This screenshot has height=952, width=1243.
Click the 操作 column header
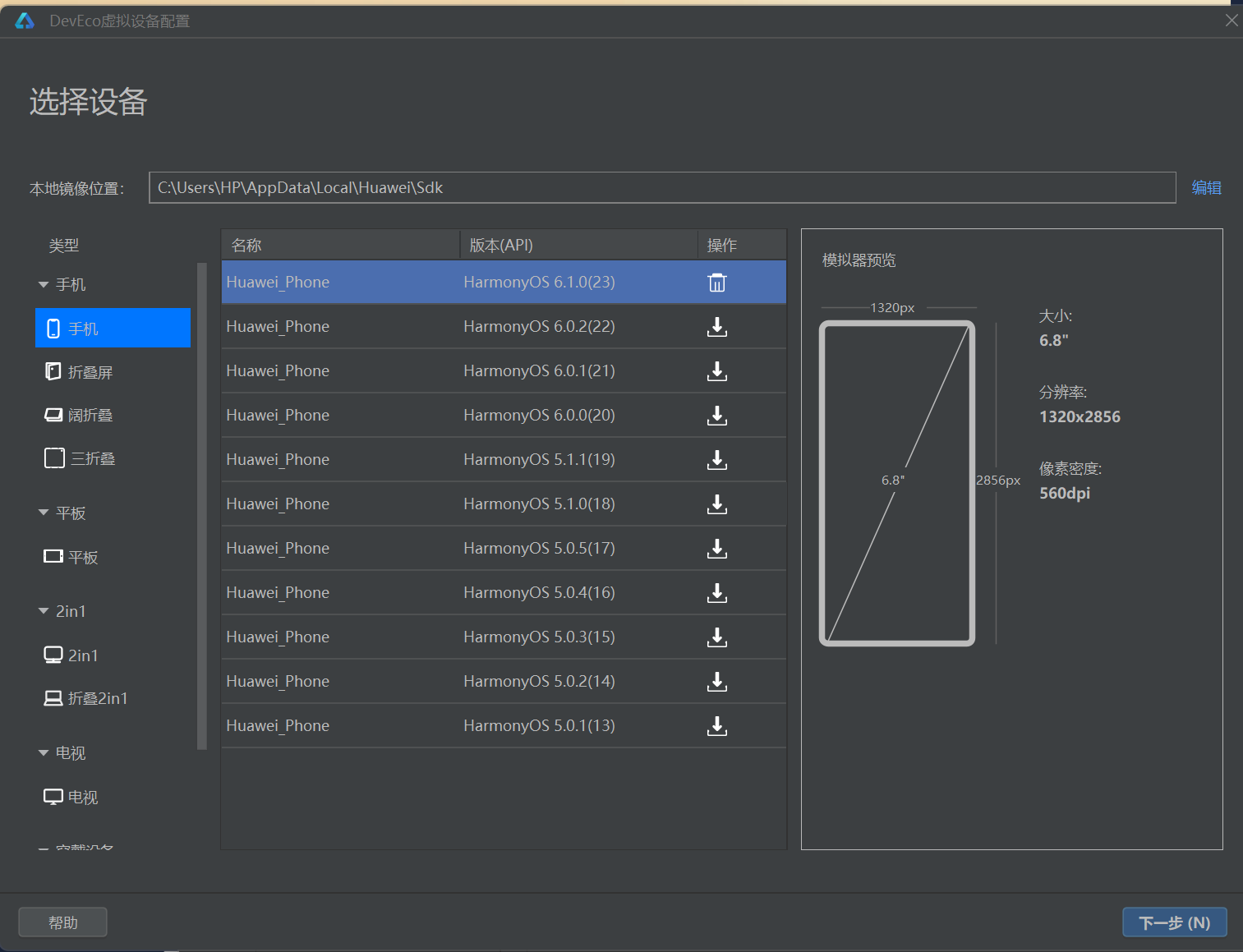click(x=742, y=245)
